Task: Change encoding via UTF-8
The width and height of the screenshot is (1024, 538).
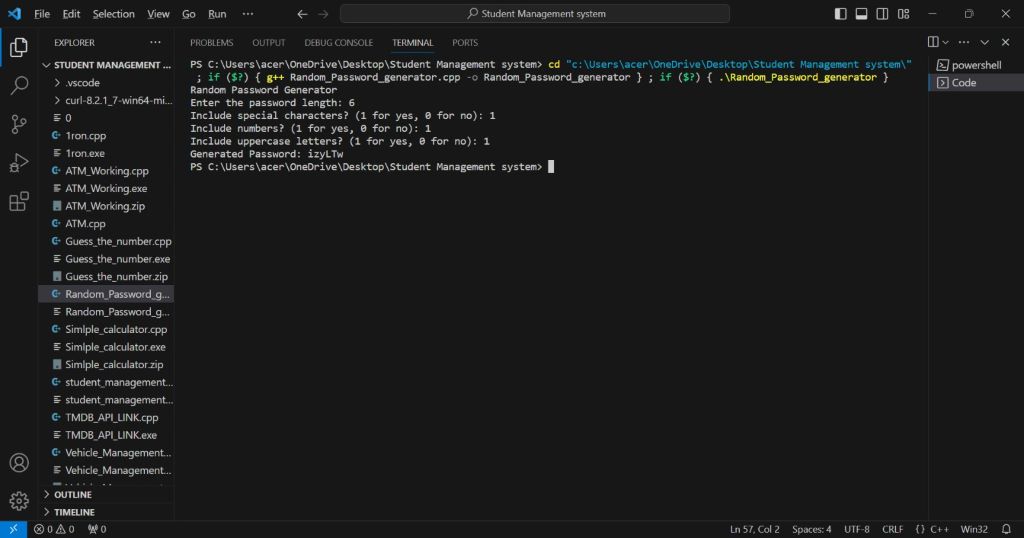Action: click(857, 530)
